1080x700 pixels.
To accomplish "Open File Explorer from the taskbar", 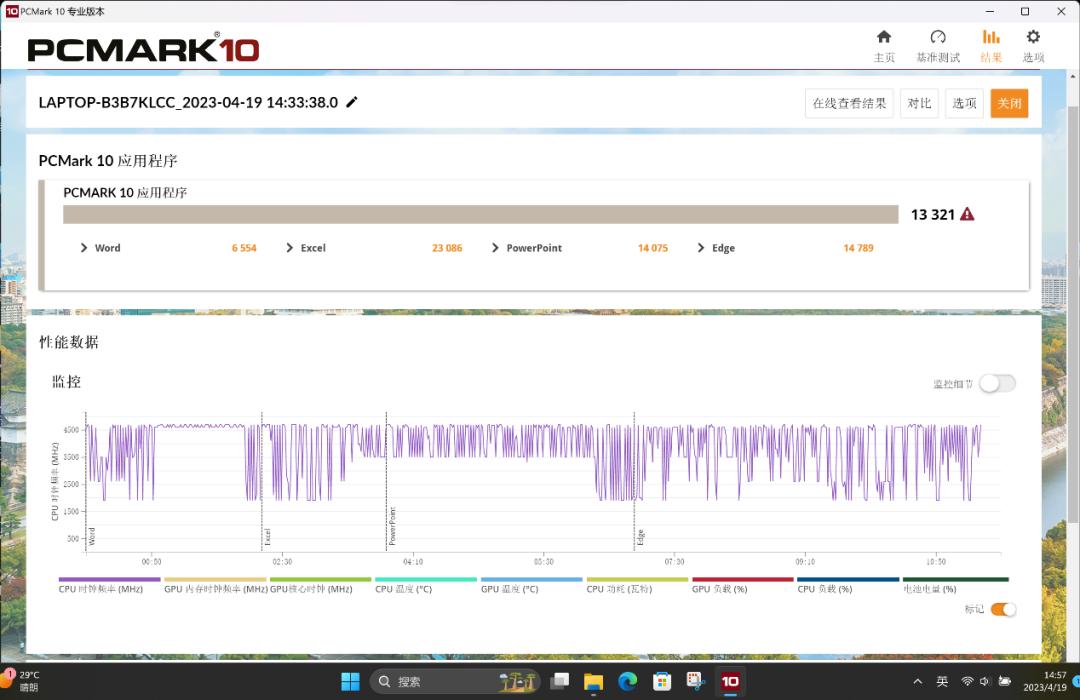I will (x=593, y=681).
